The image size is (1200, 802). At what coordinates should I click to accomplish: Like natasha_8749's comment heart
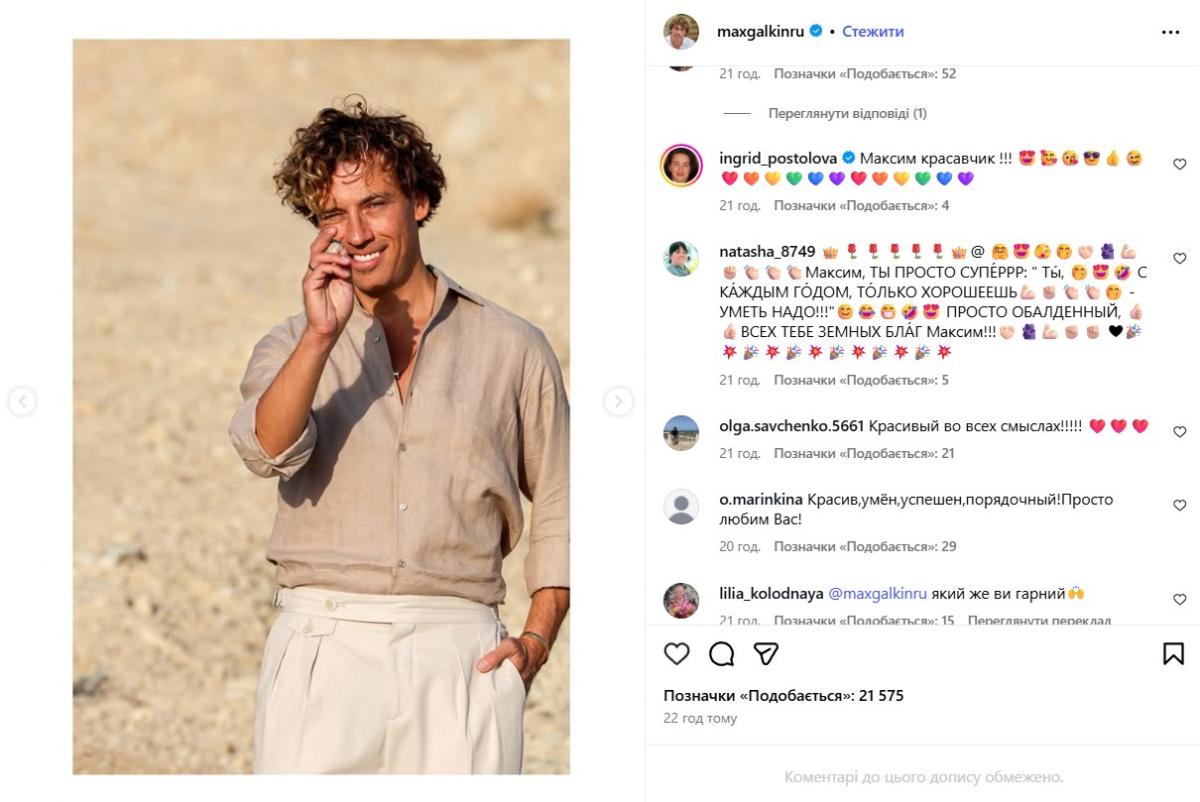click(x=1179, y=258)
